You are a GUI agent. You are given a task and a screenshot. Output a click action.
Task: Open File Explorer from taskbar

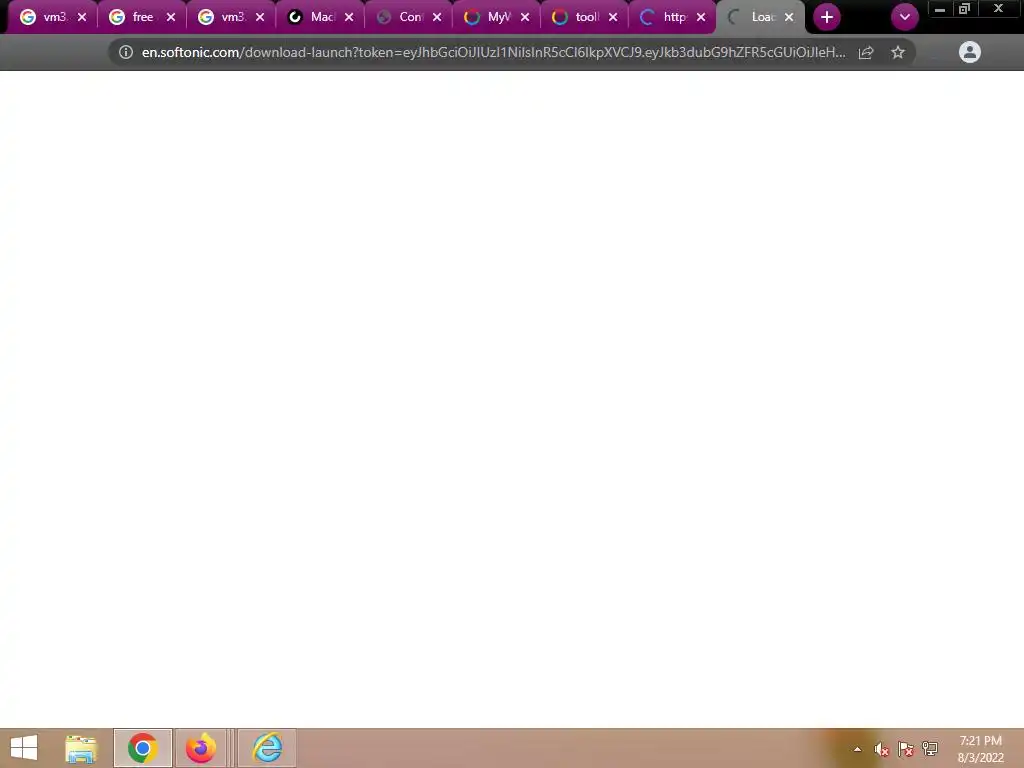coord(81,748)
